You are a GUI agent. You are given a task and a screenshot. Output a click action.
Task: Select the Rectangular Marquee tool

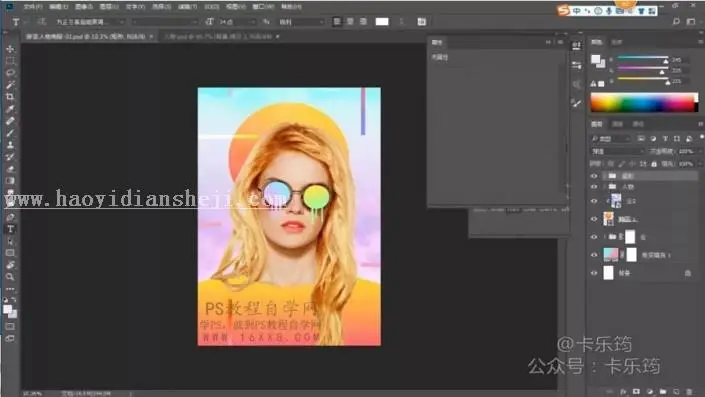click(10, 61)
